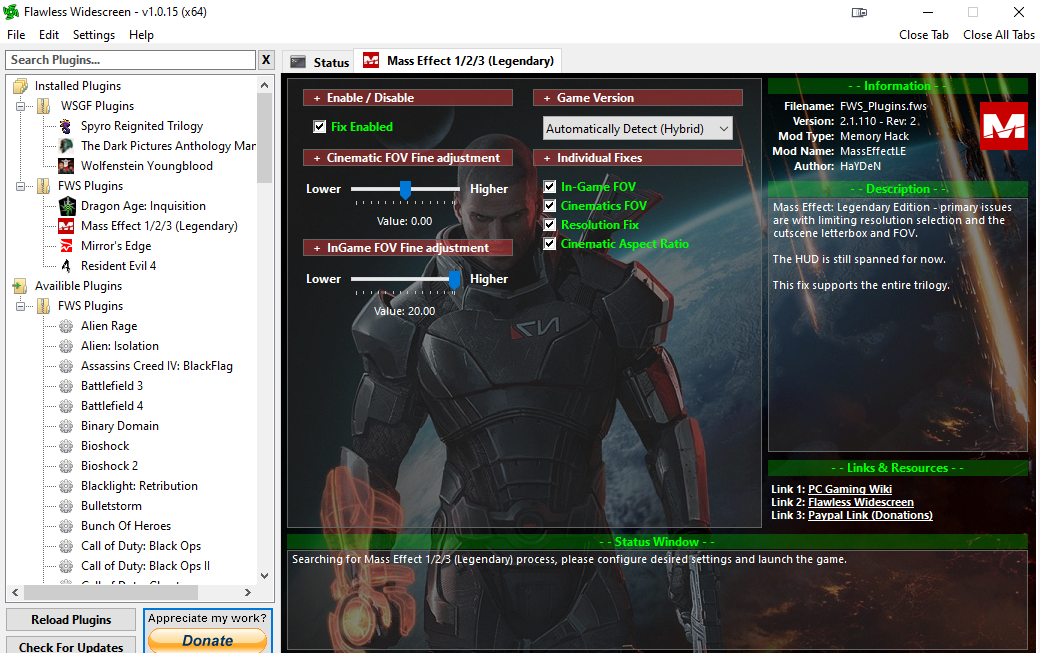This screenshot has width=1040, height=653.
Task: Click the Check For Updates button
Action: [x=71, y=646]
